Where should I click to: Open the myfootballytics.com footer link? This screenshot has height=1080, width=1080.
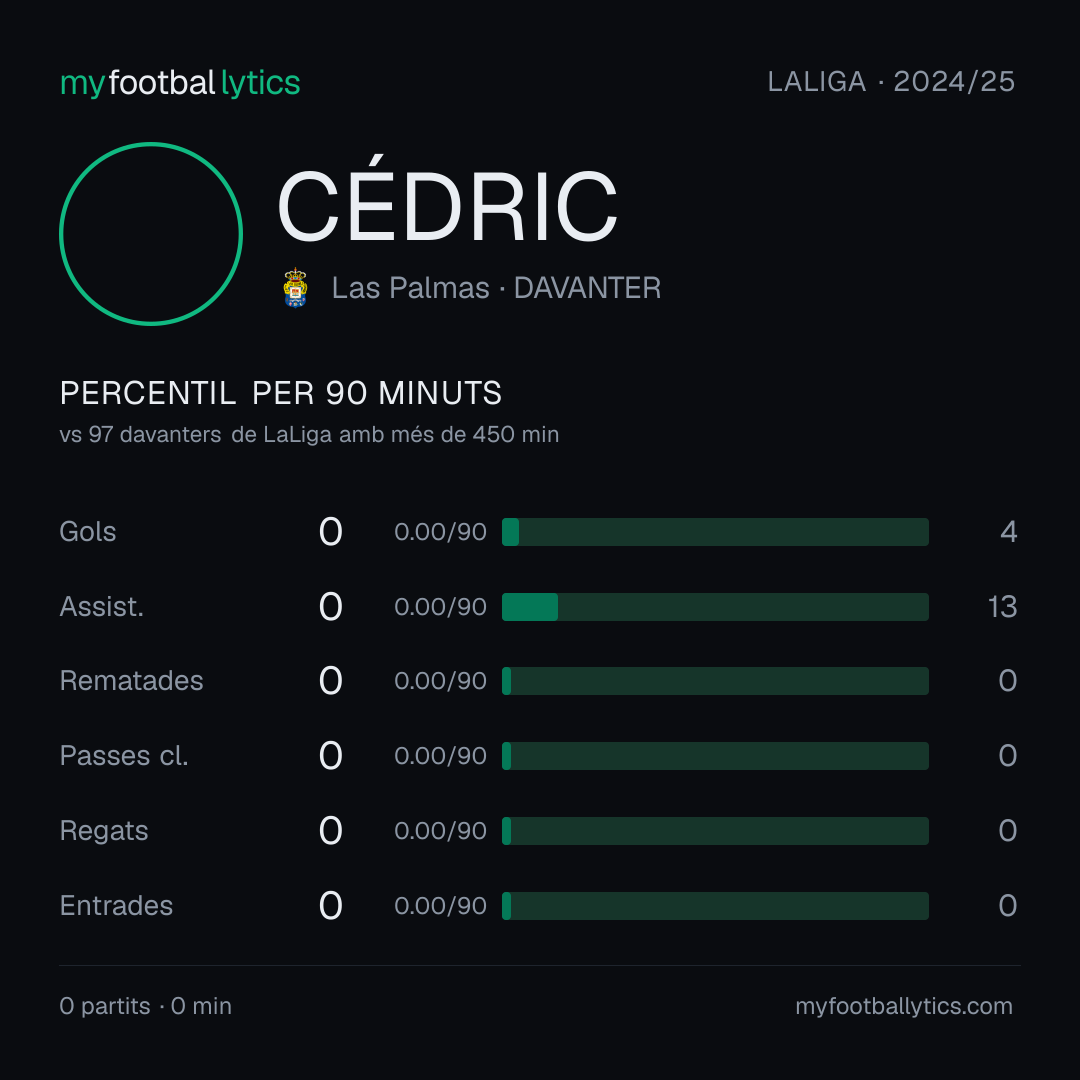[904, 1006]
